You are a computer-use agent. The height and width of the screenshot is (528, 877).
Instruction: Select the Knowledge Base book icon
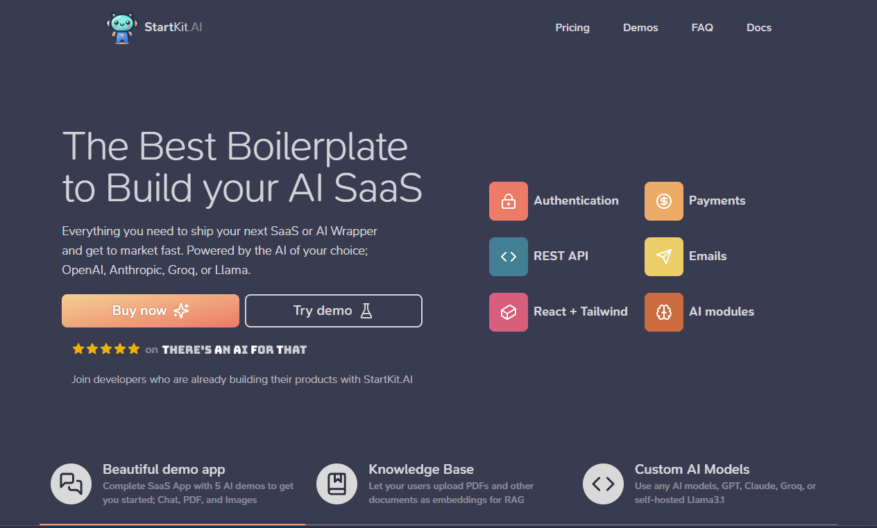pos(337,484)
